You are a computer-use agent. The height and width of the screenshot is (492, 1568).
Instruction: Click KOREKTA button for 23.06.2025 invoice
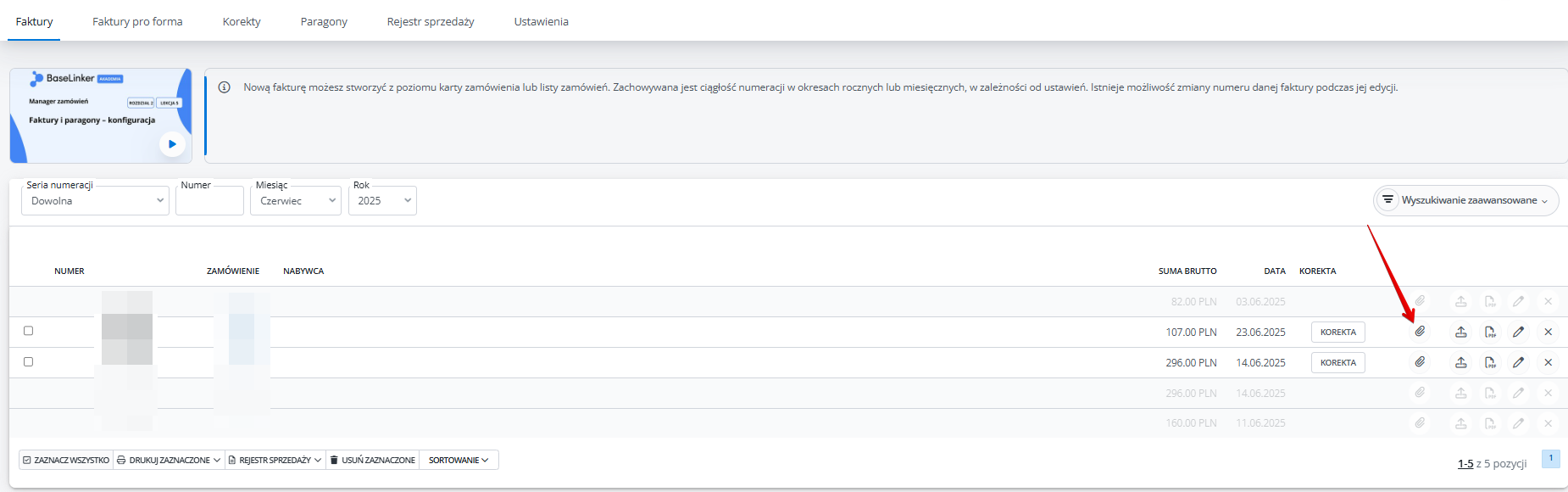tap(1337, 332)
